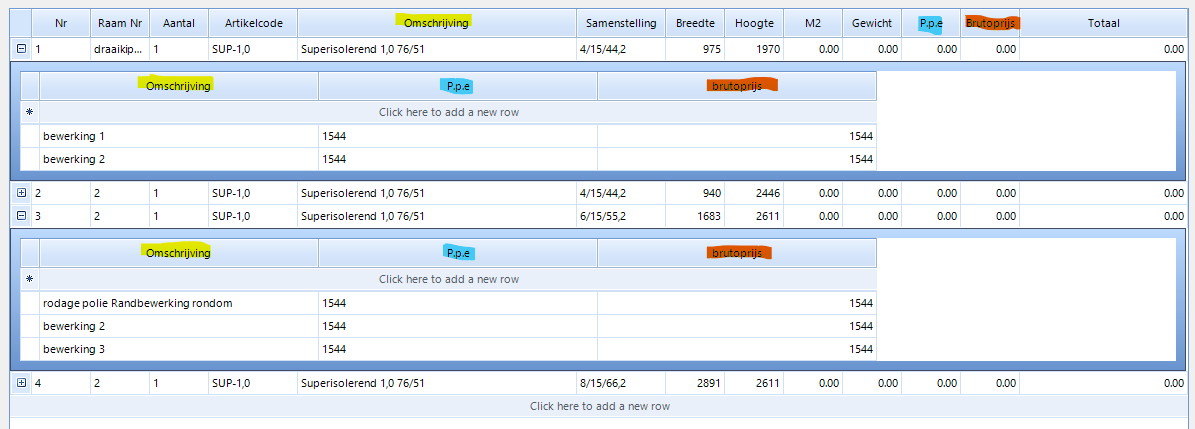Click the Breedte value 2891

695,383
